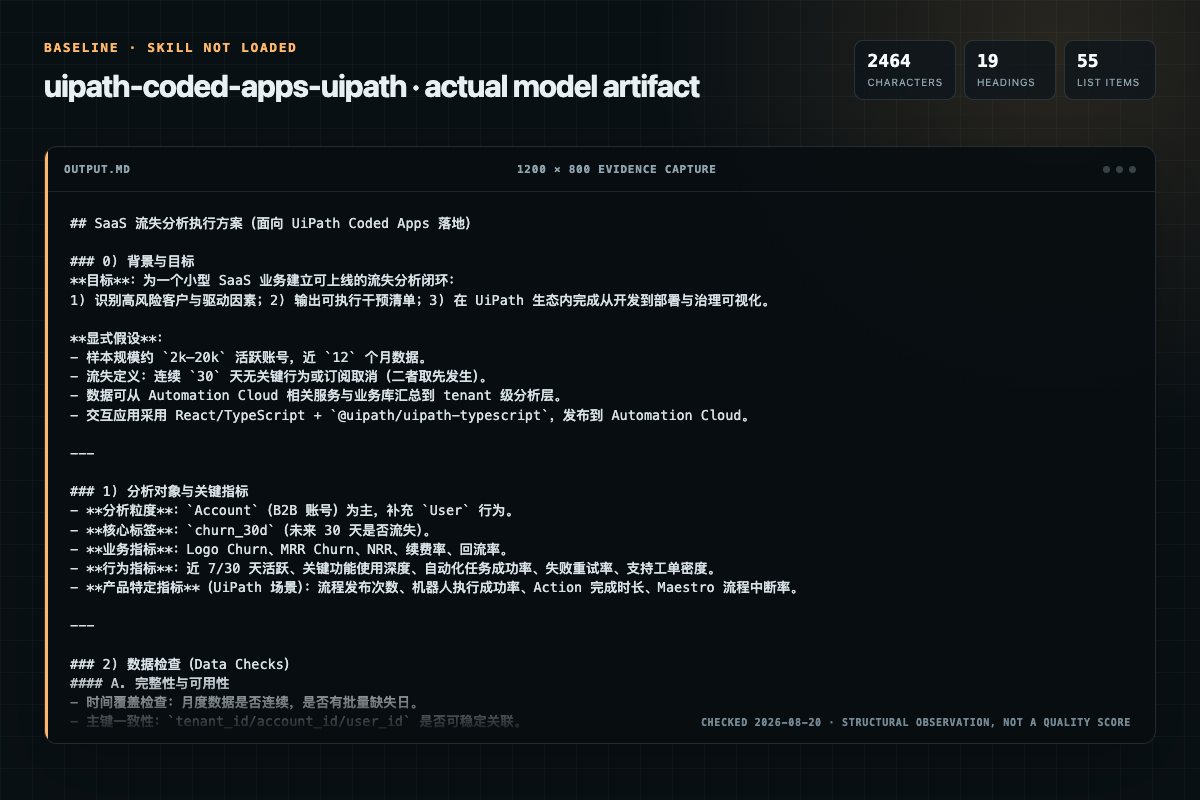Click the three-dot menu in the panel header
This screenshot has height=800, width=1200.
point(1119,169)
